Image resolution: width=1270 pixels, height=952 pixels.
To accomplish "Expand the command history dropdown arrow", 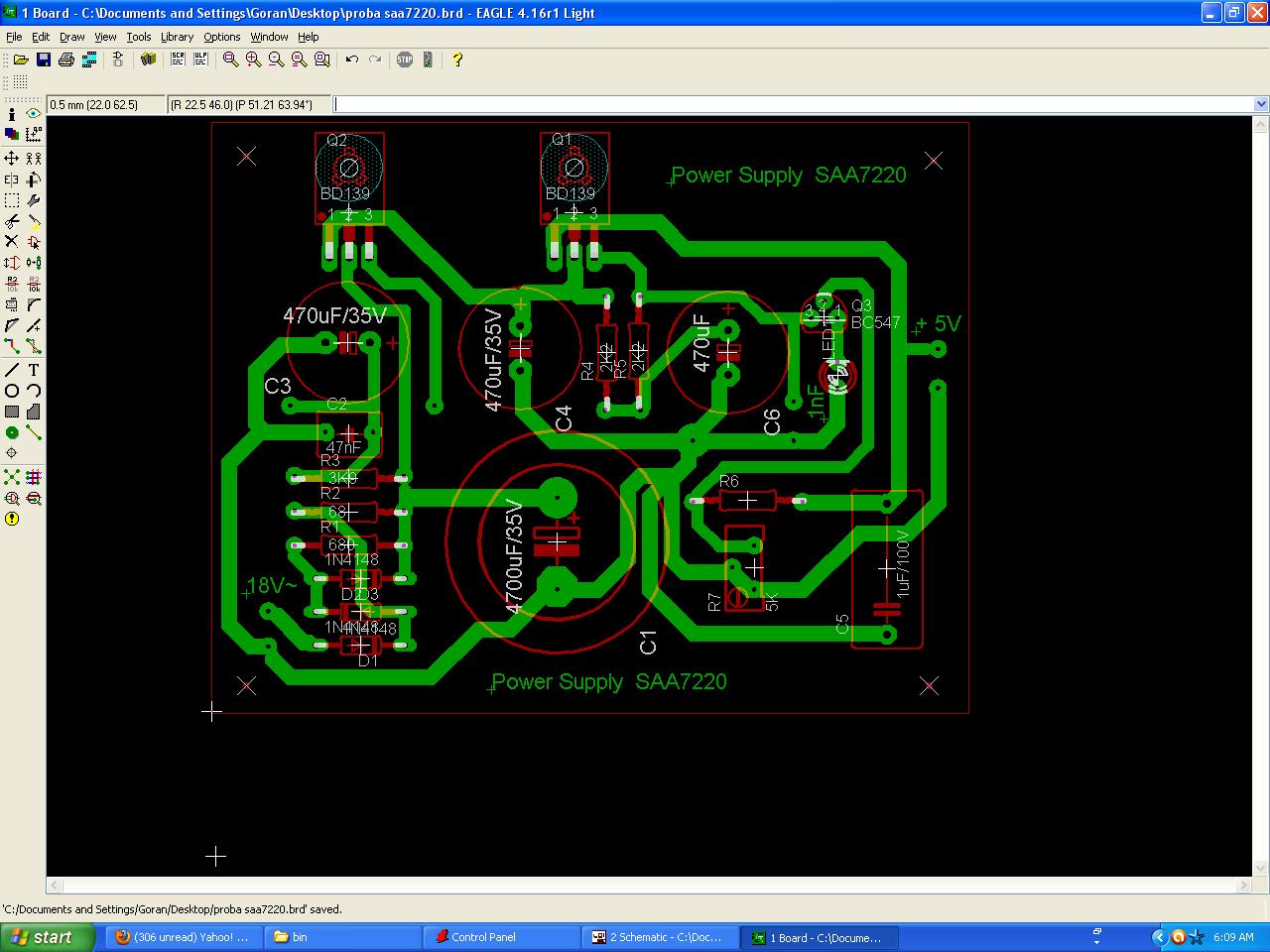I will [x=1261, y=104].
